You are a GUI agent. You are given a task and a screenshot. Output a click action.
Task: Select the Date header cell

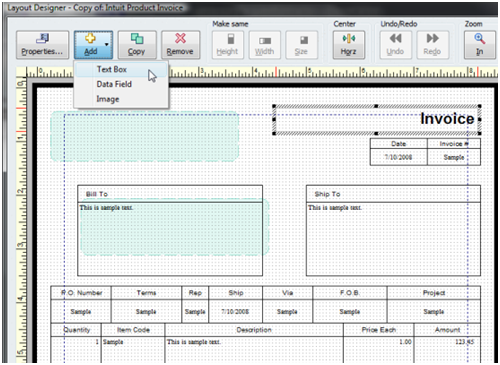tap(399, 144)
